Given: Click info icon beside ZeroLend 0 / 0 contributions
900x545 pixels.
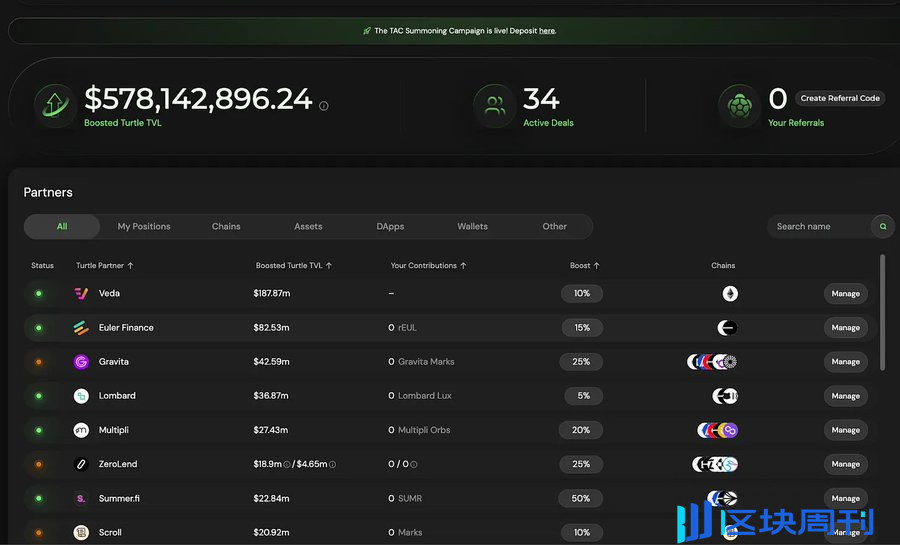Looking at the screenshot, I should tap(414, 465).
